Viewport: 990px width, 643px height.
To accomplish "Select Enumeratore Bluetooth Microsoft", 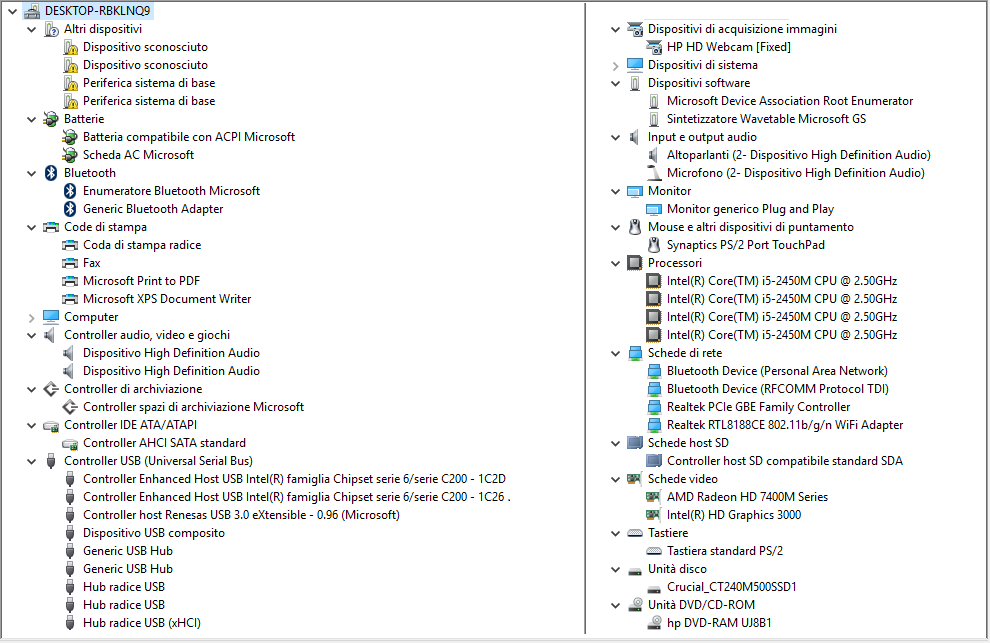I will [x=172, y=191].
